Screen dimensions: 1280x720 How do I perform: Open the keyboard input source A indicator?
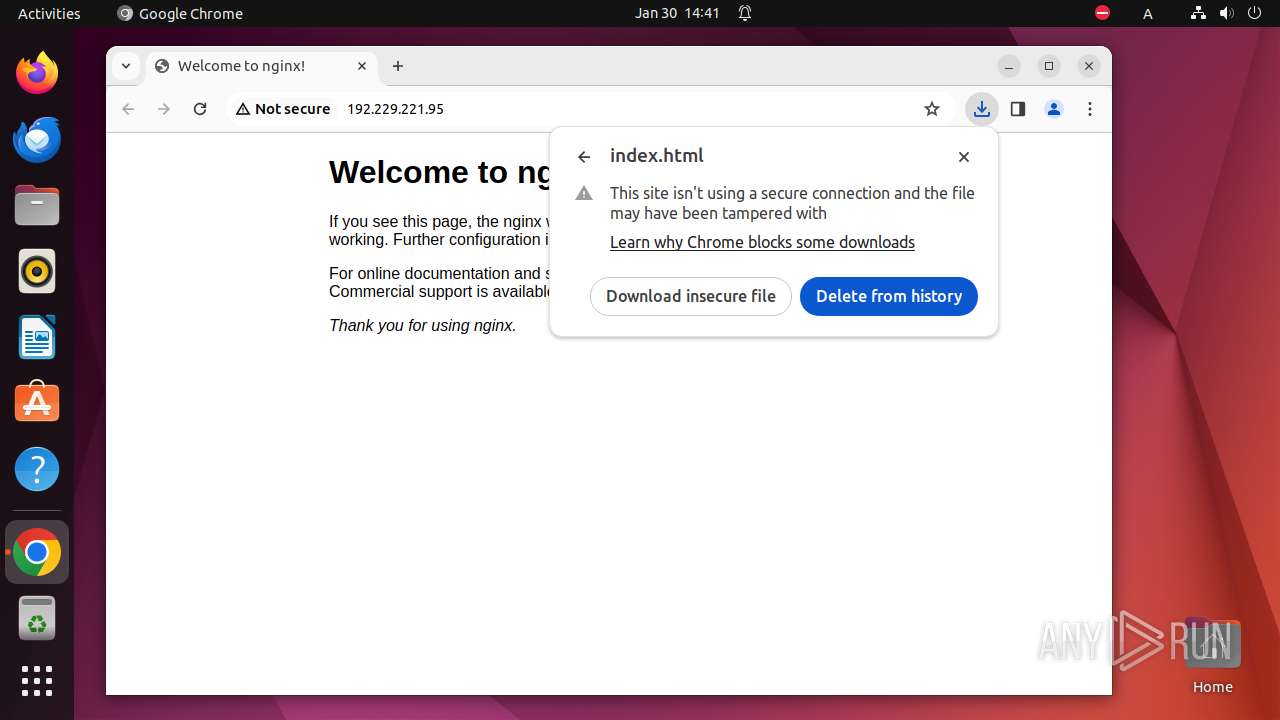[x=1148, y=13]
